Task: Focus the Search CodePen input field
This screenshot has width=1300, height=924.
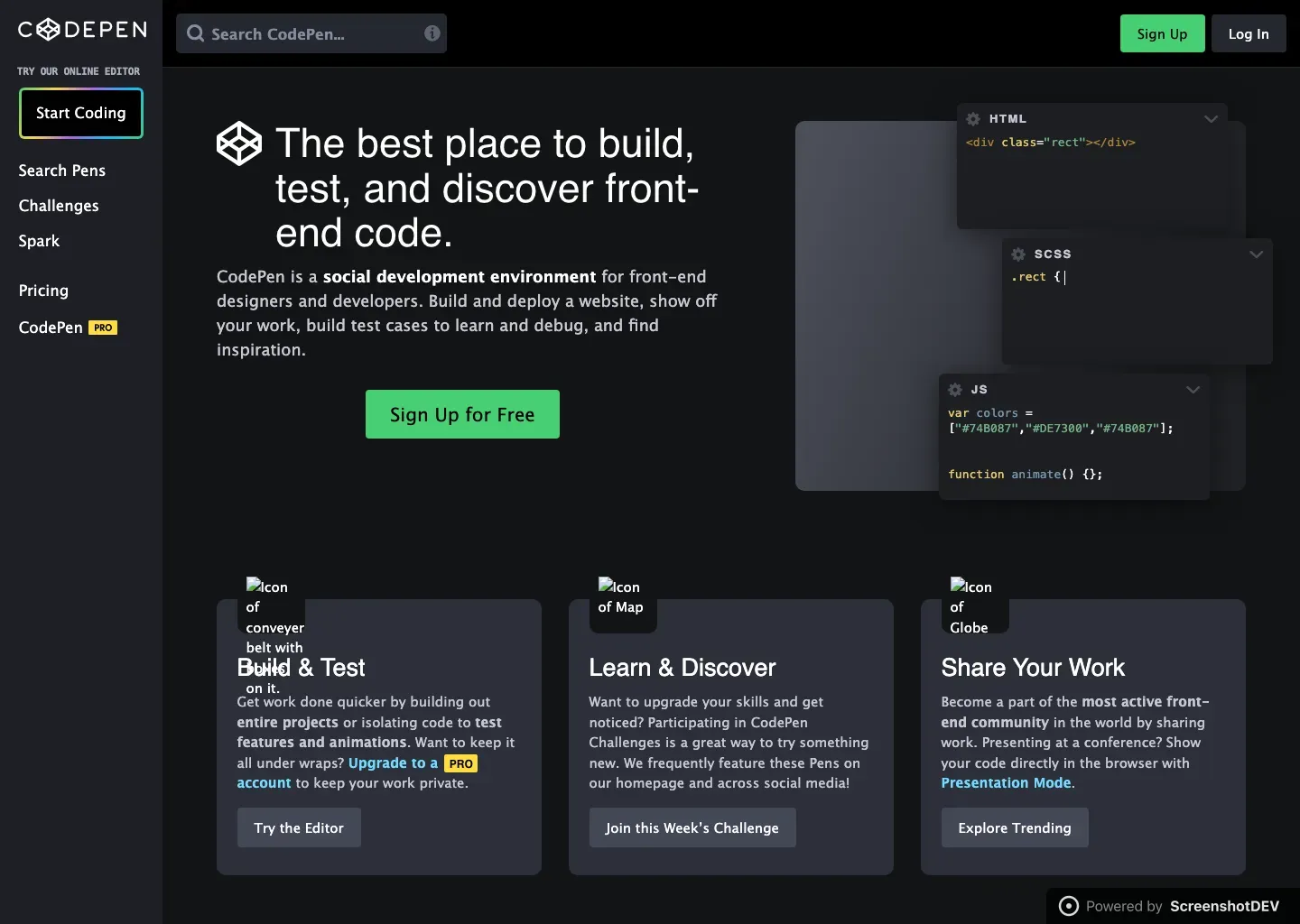Action: pyautogui.click(x=311, y=33)
